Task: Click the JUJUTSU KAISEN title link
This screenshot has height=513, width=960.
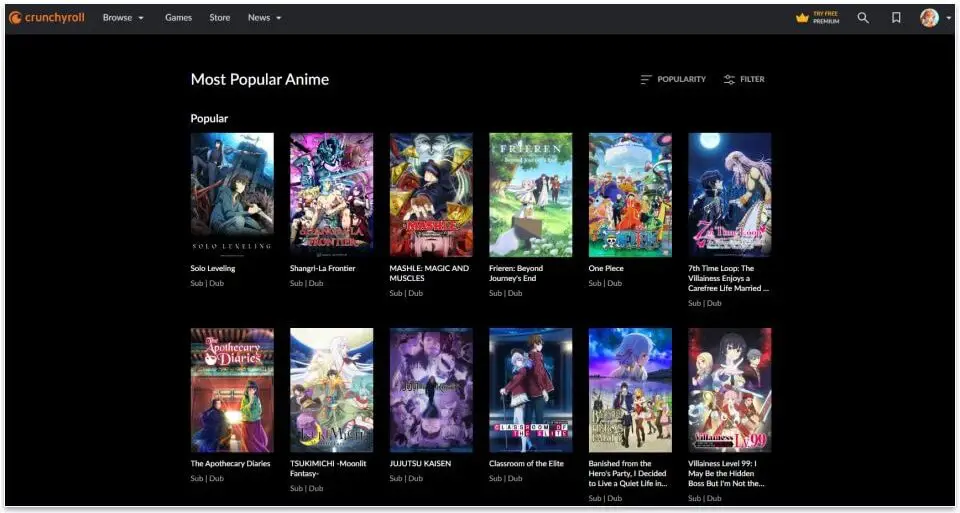Action: [420, 463]
